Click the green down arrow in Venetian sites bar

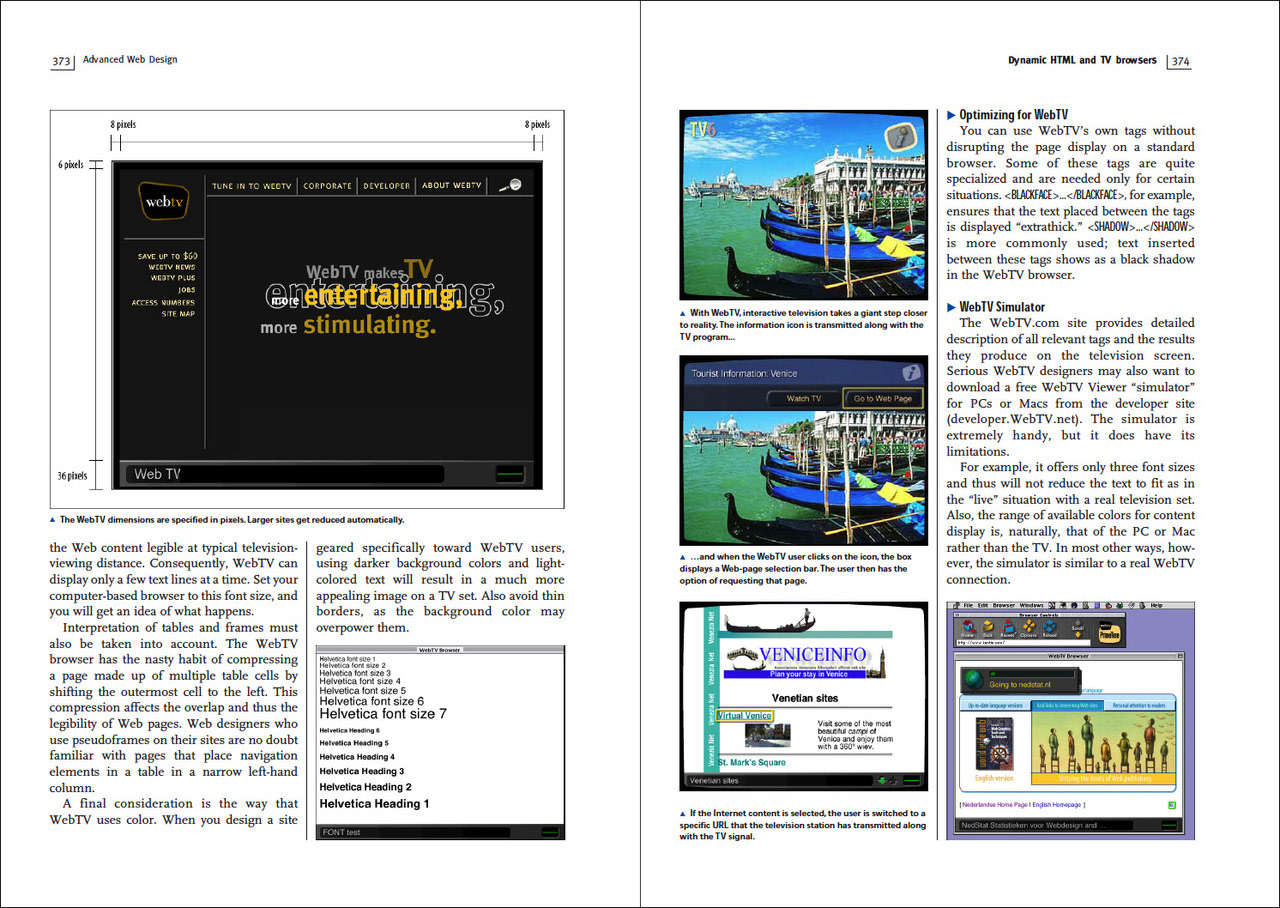(x=883, y=780)
